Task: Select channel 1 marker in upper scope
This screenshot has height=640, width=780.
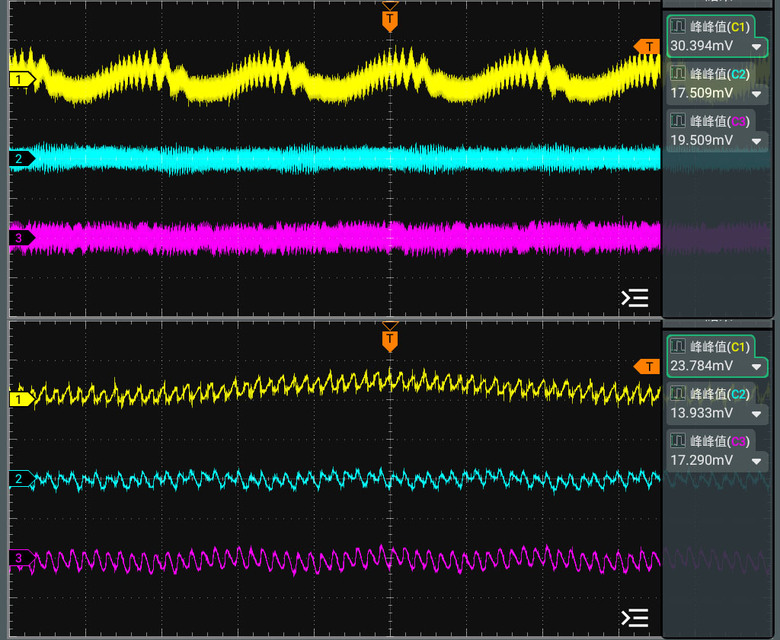Action: (x=21, y=79)
